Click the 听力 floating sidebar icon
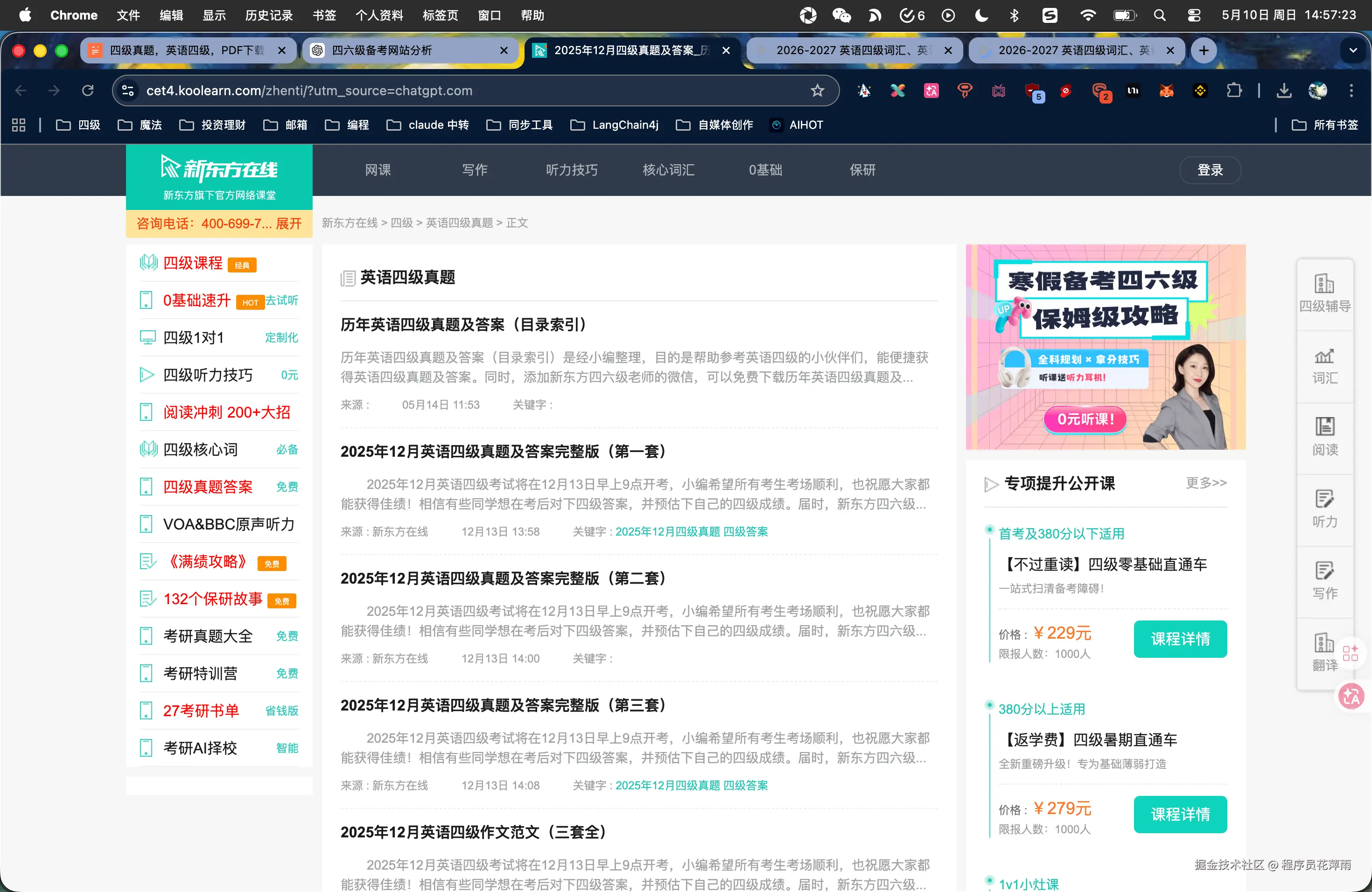 pos(1324,509)
